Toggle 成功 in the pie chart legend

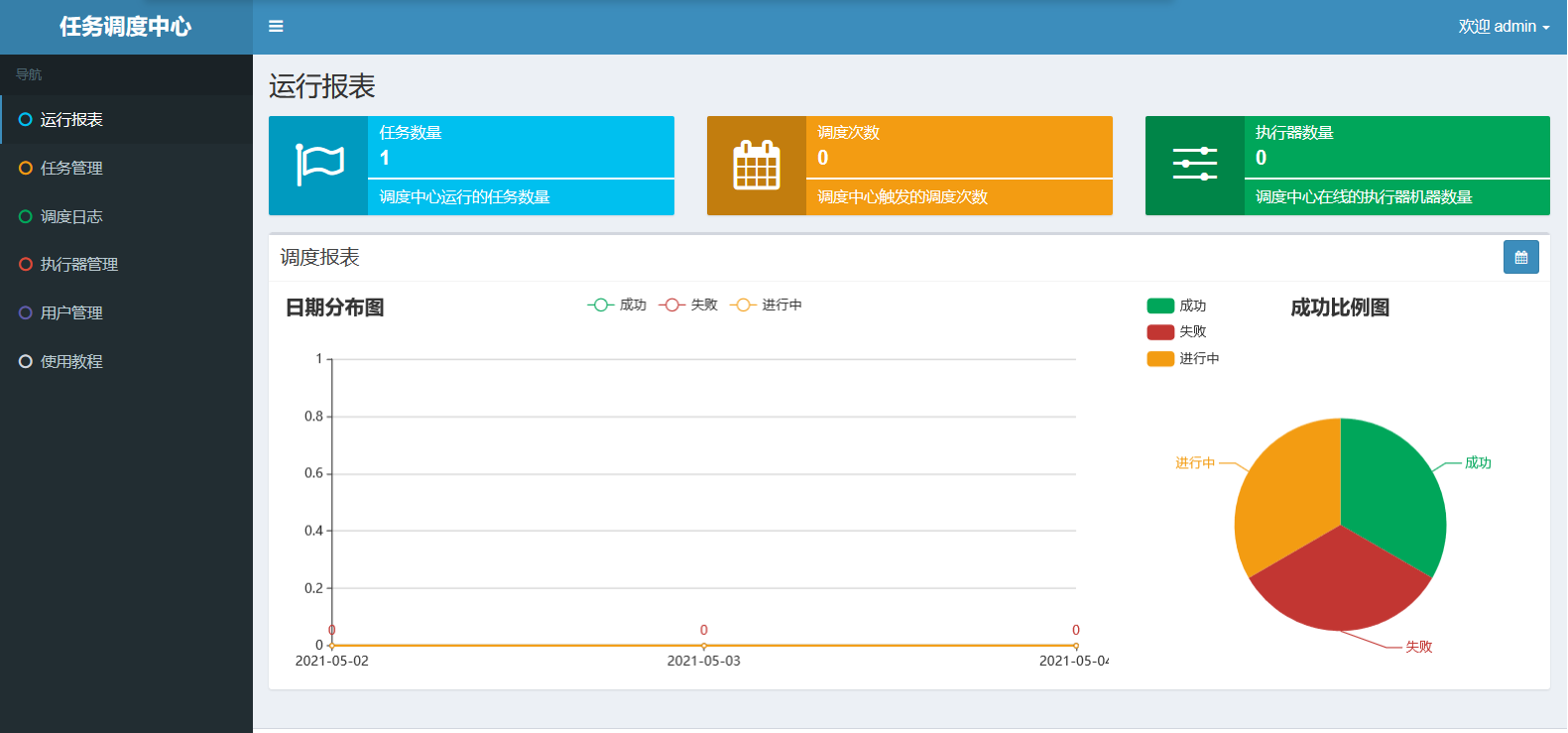point(1176,305)
